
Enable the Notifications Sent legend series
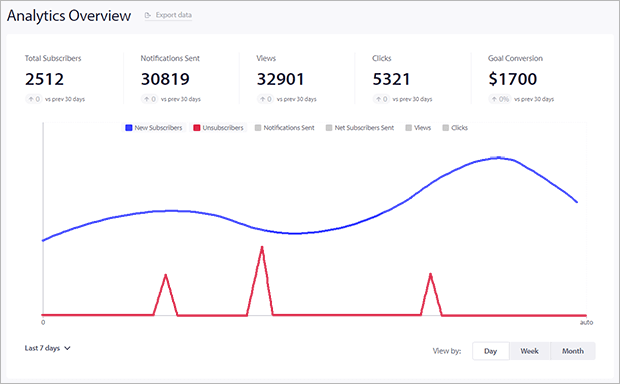click(x=285, y=128)
